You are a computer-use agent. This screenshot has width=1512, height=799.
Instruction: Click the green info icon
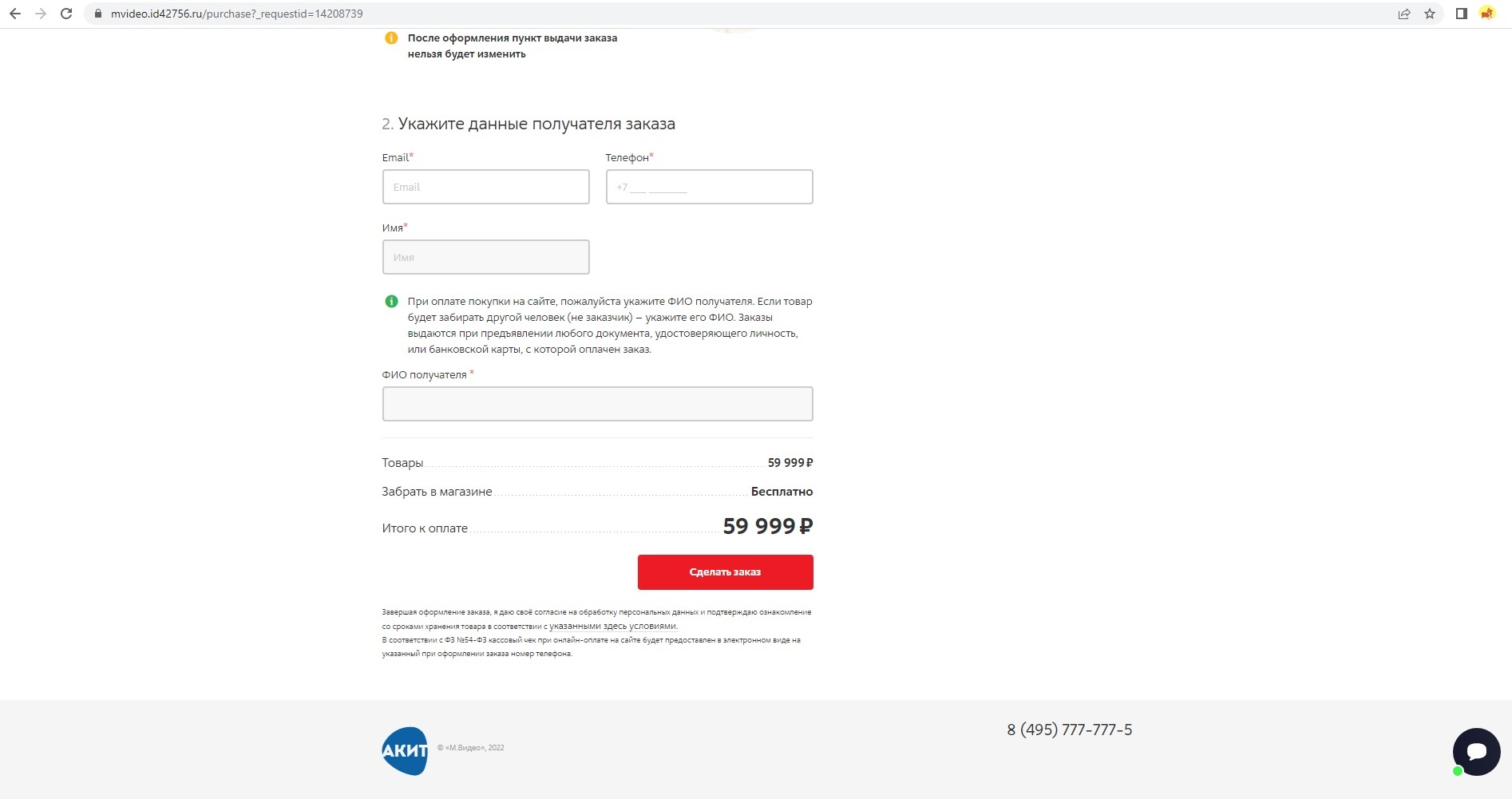391,302
